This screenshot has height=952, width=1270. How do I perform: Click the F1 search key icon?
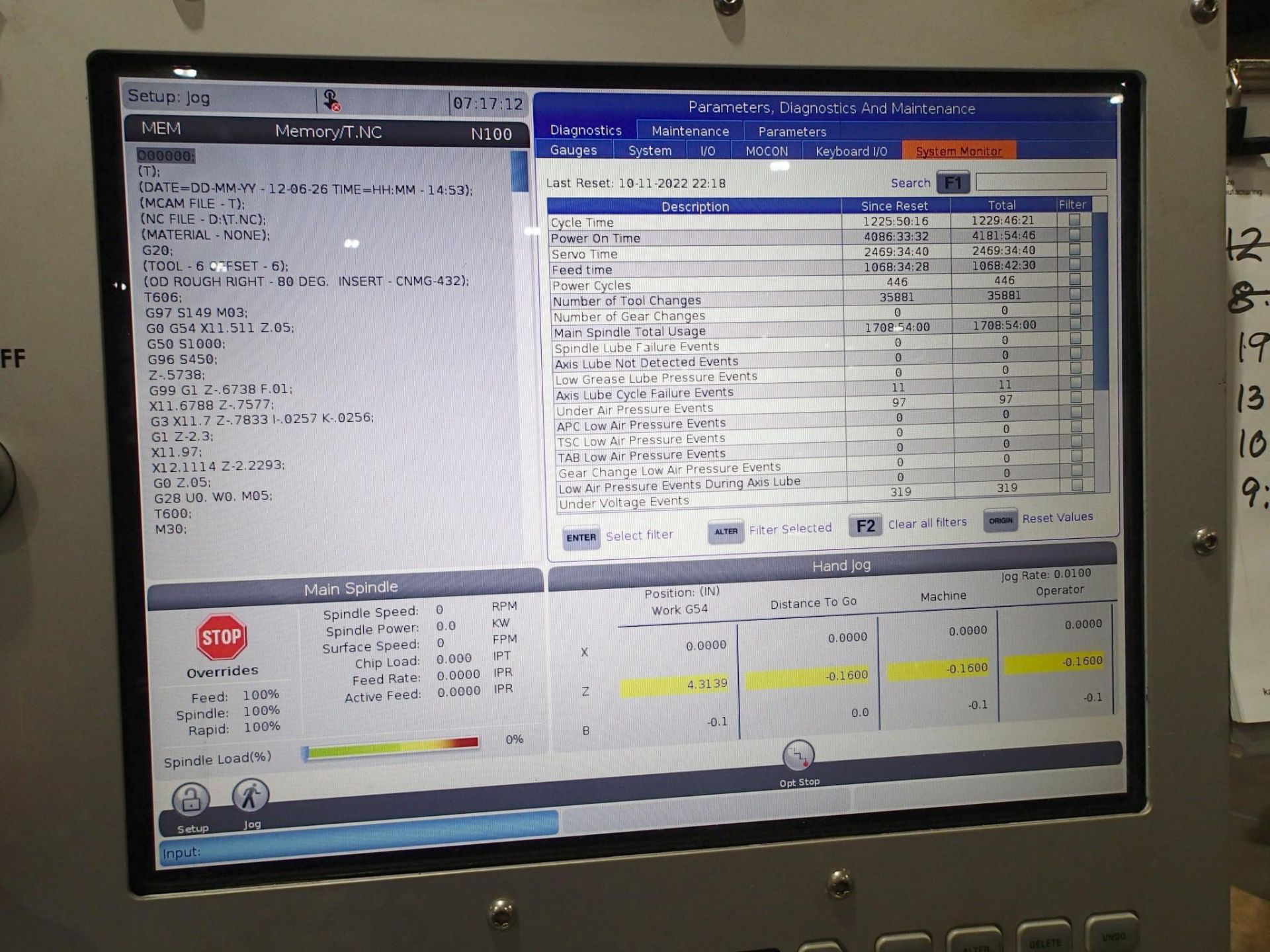click(952, 182)
